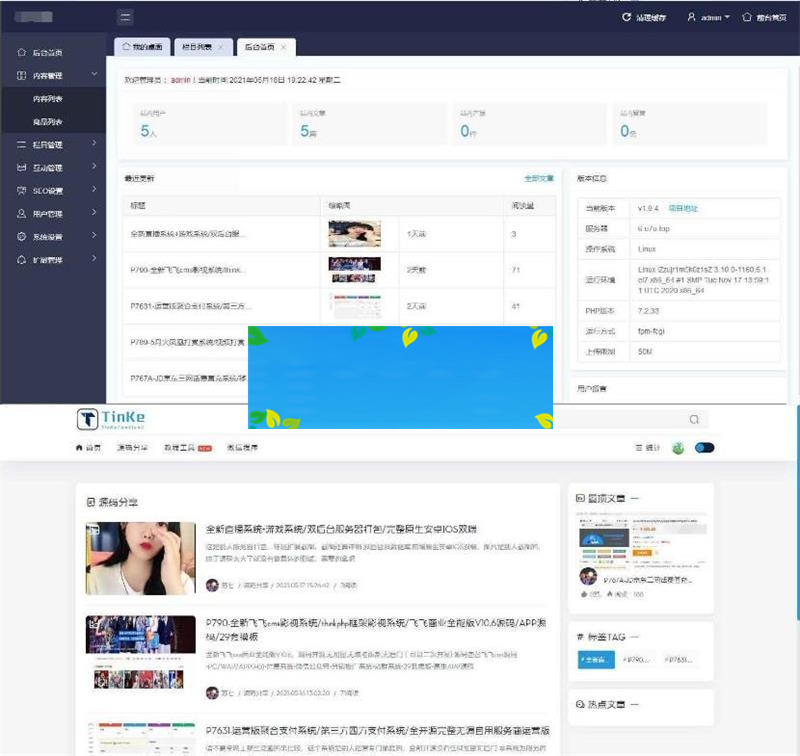Select the 系统设置 system settings gear icon
This screenshot has height=756, width=800.
tap(22, 236)
